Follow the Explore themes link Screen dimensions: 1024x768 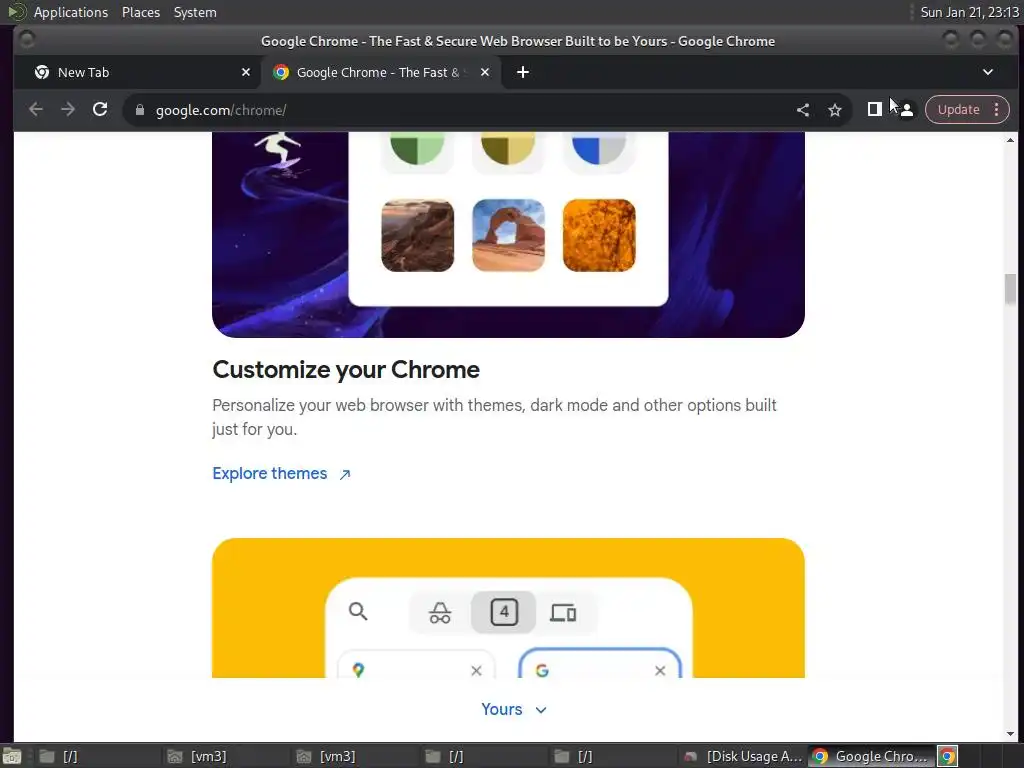(281, 473)
